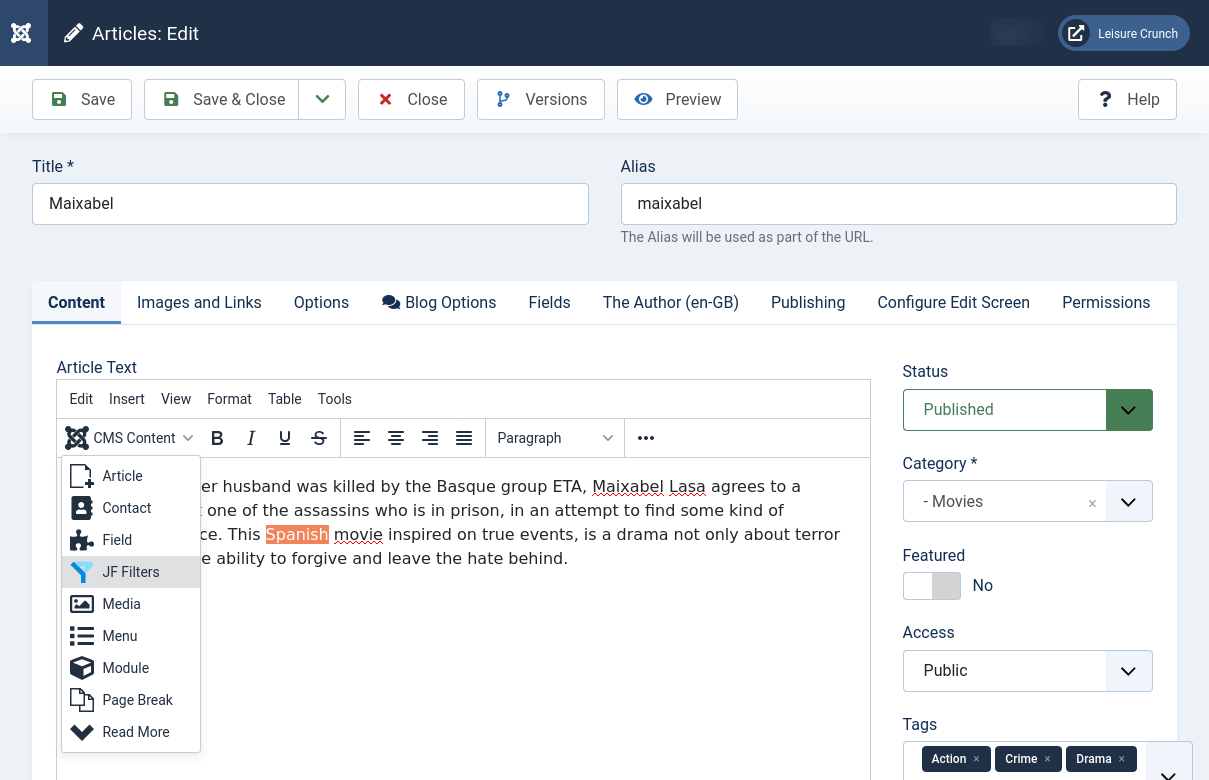This screenshot has width=1209, height=780.
Task: Apply strikethrough formatting
Action: (x=319, y=438)
